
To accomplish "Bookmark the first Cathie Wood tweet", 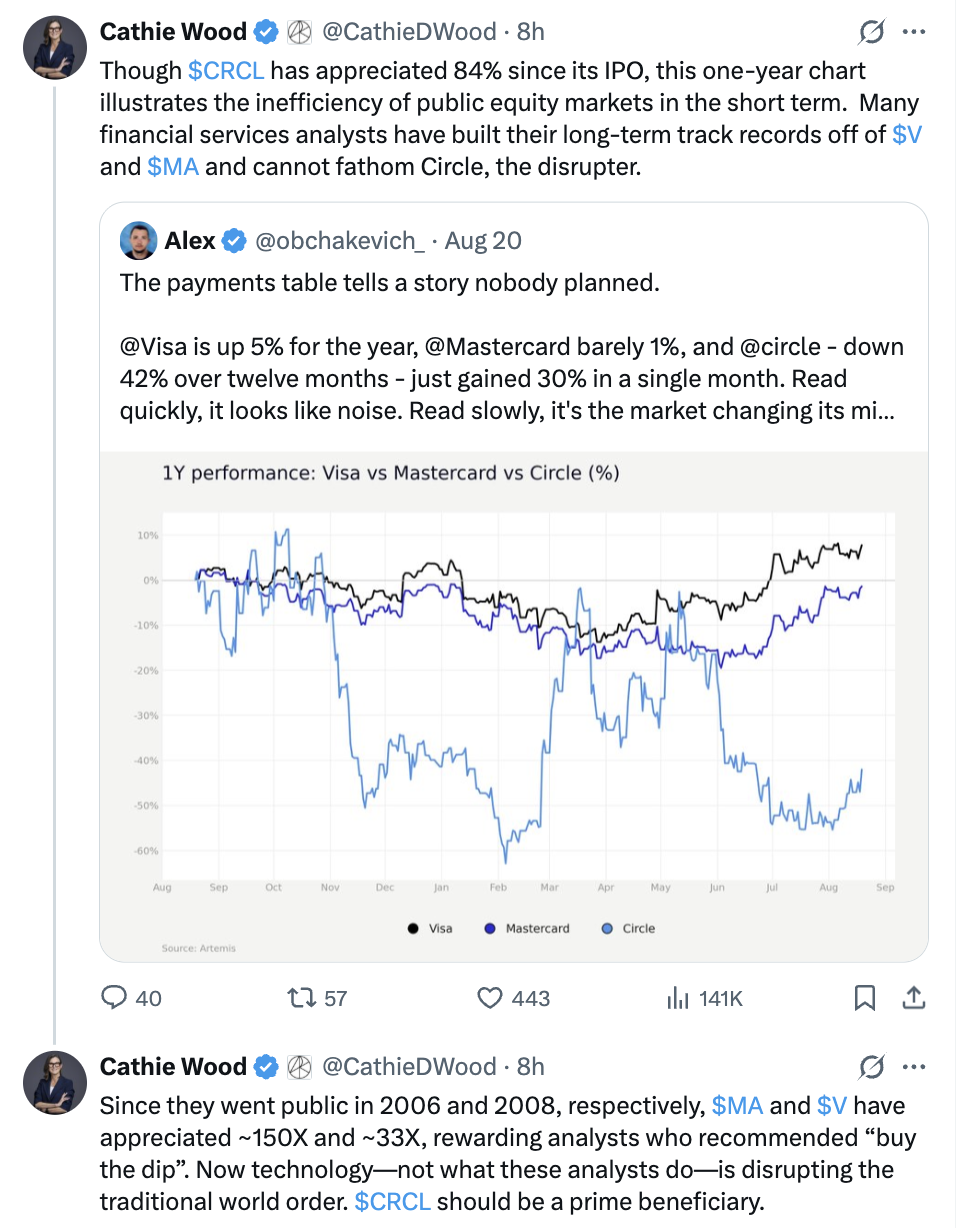I will (x=866, y=997).
